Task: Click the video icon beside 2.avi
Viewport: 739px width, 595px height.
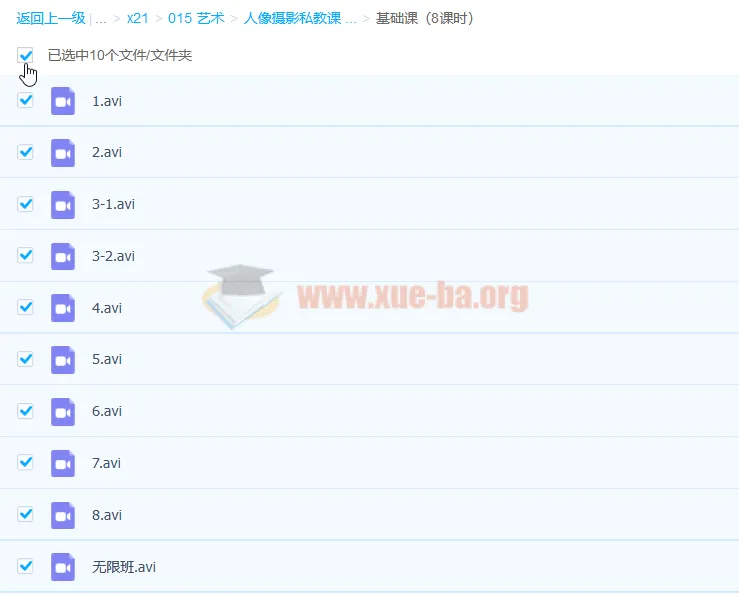Action: pos(63,153)
